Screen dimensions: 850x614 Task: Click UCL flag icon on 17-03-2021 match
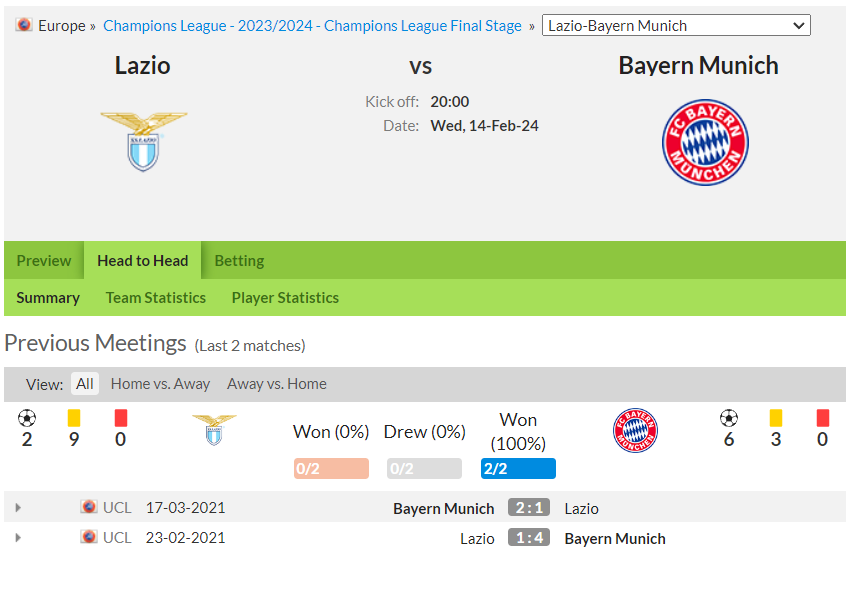click(x=88, y=507)
